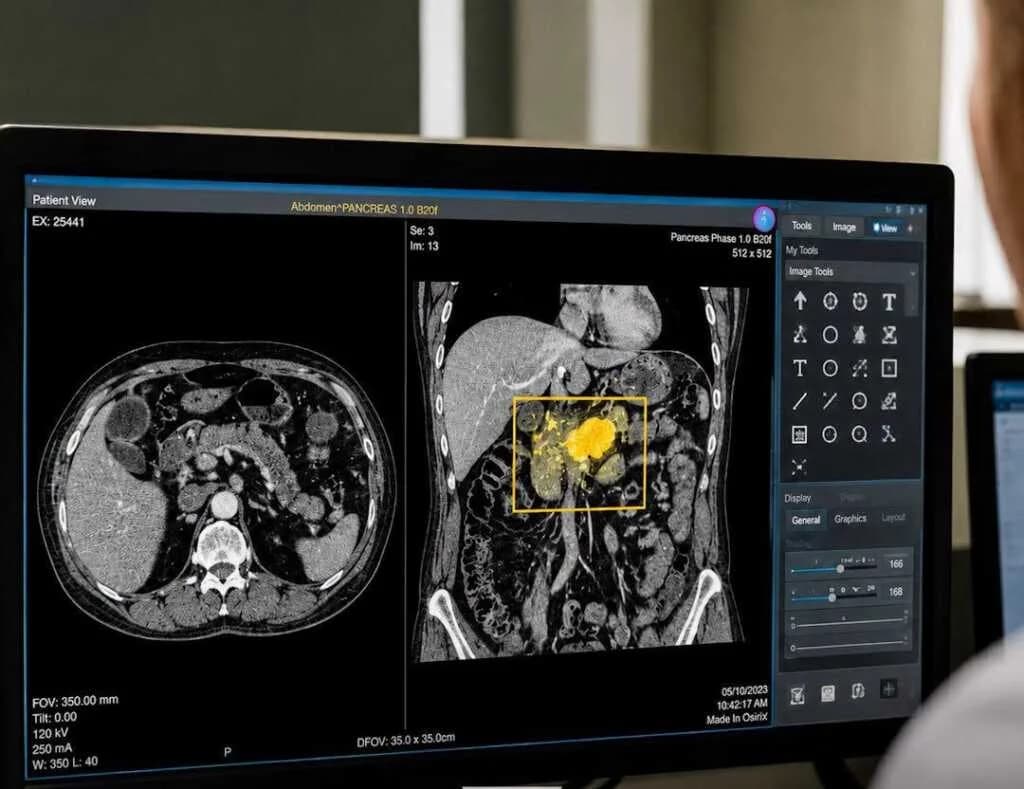Click the checklist icon at the panel bottom
This screenshot has width=1024, height=789.
click(797, 696)
